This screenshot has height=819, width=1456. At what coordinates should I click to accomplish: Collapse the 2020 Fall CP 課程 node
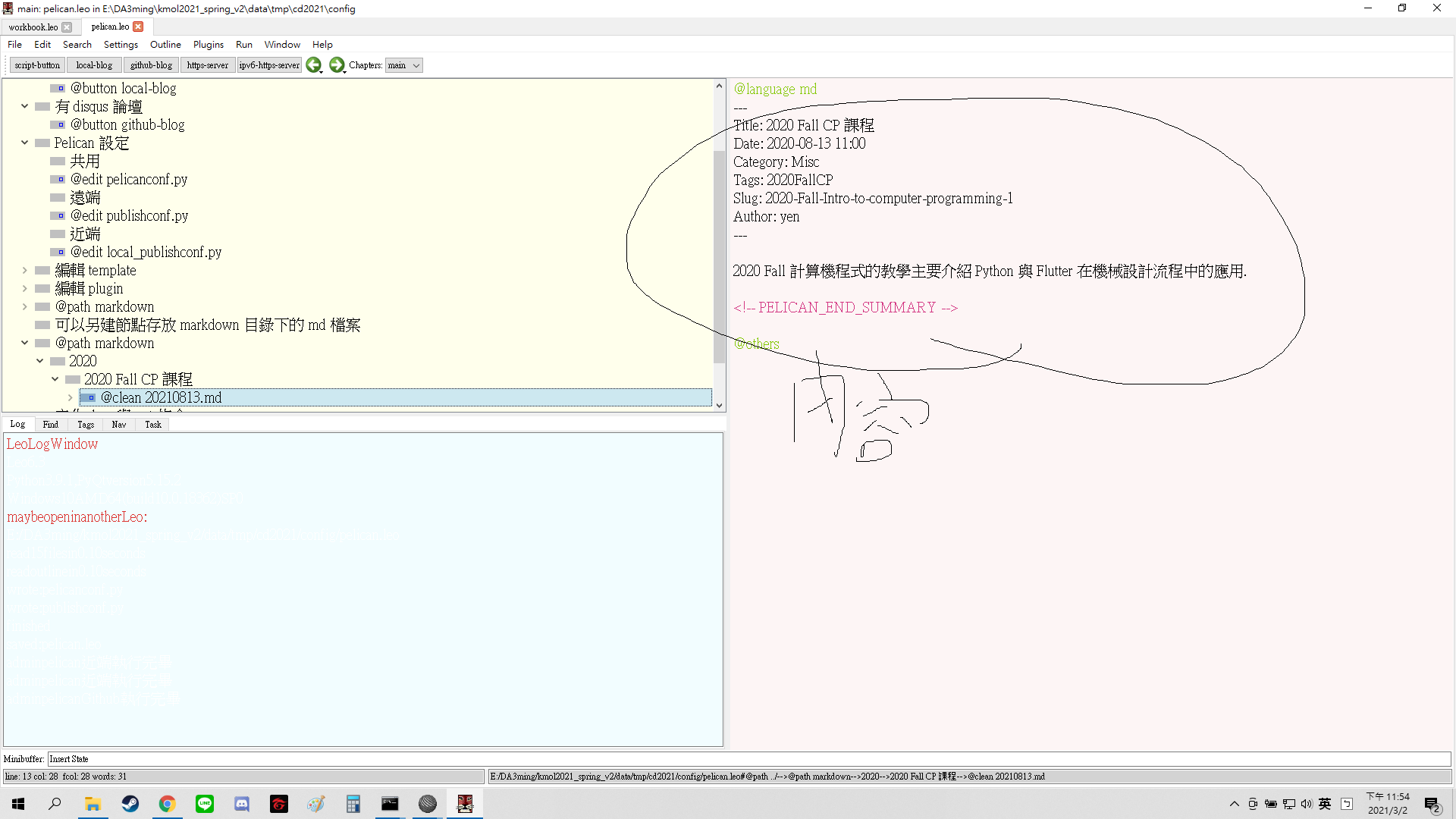[x=55, y=379]
